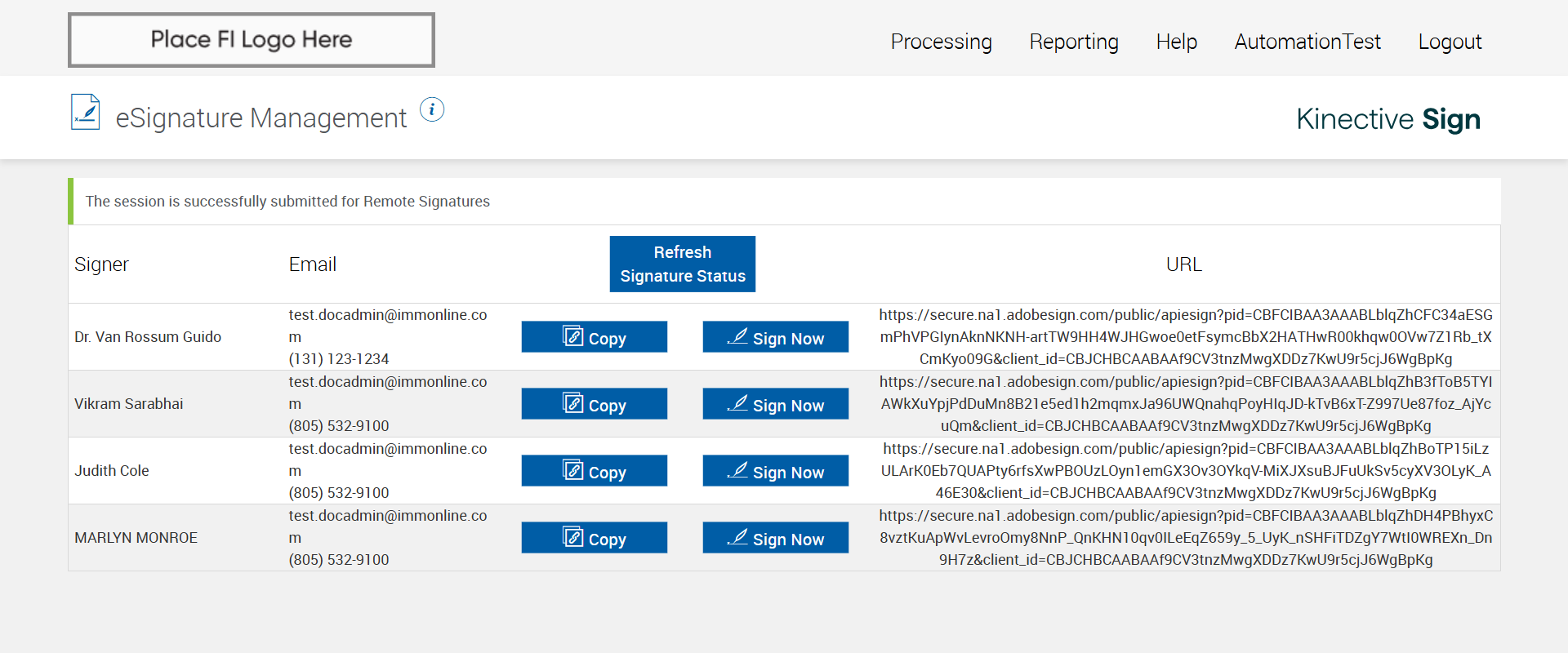Image resolution: width=1568 pixels, height=653 pixels.
Task: Click the adobesign URL for MARLYN MONROE
Action: coord(1186,538)
